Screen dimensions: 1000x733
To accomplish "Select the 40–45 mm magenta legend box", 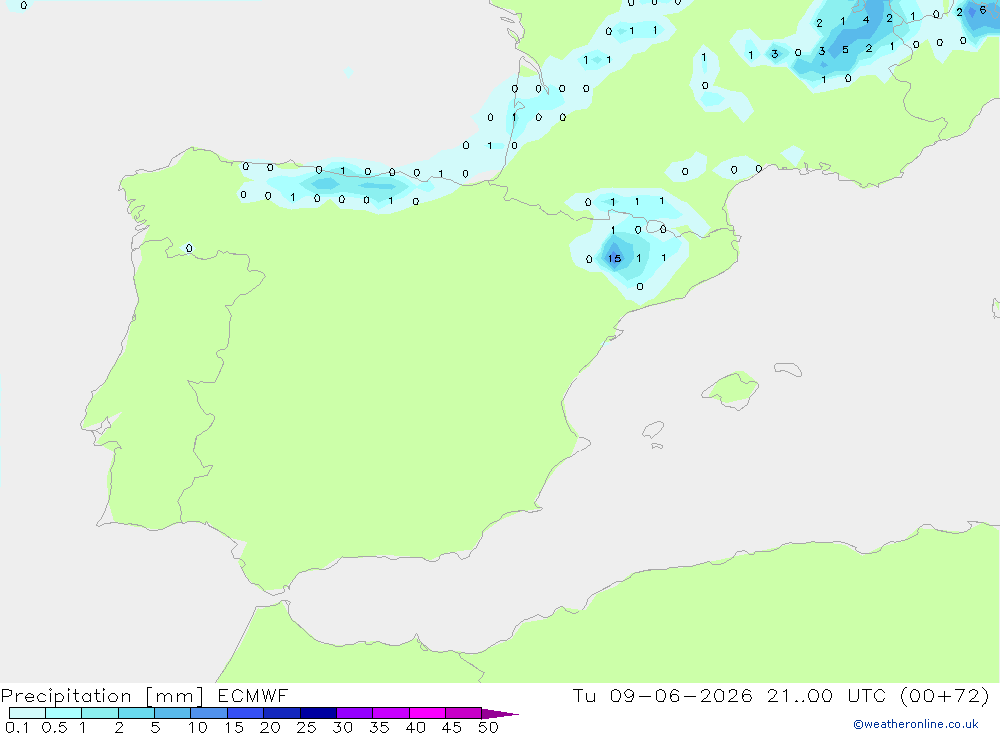I will click(x=427, y=713).
